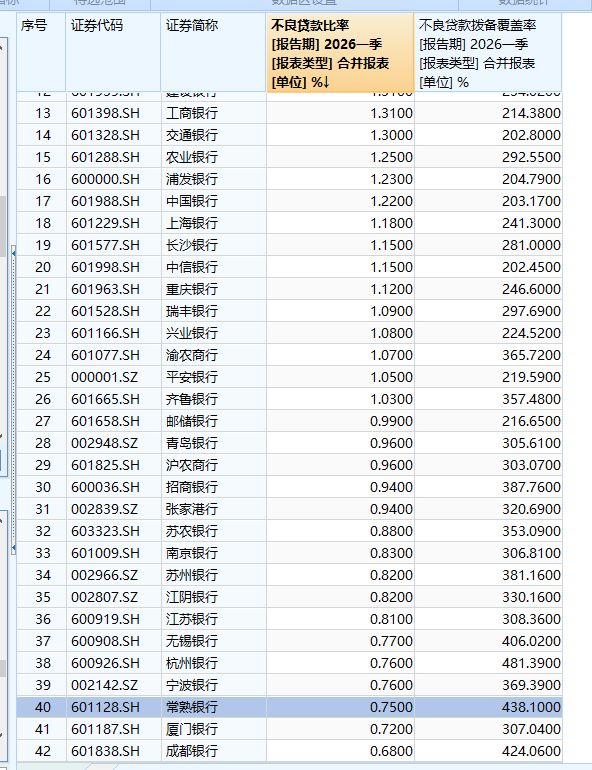The height and width of the screenshot is (770, 592).
Task: Click 杭州银行 coverage value 481.3900
Action: coord(488,663)
